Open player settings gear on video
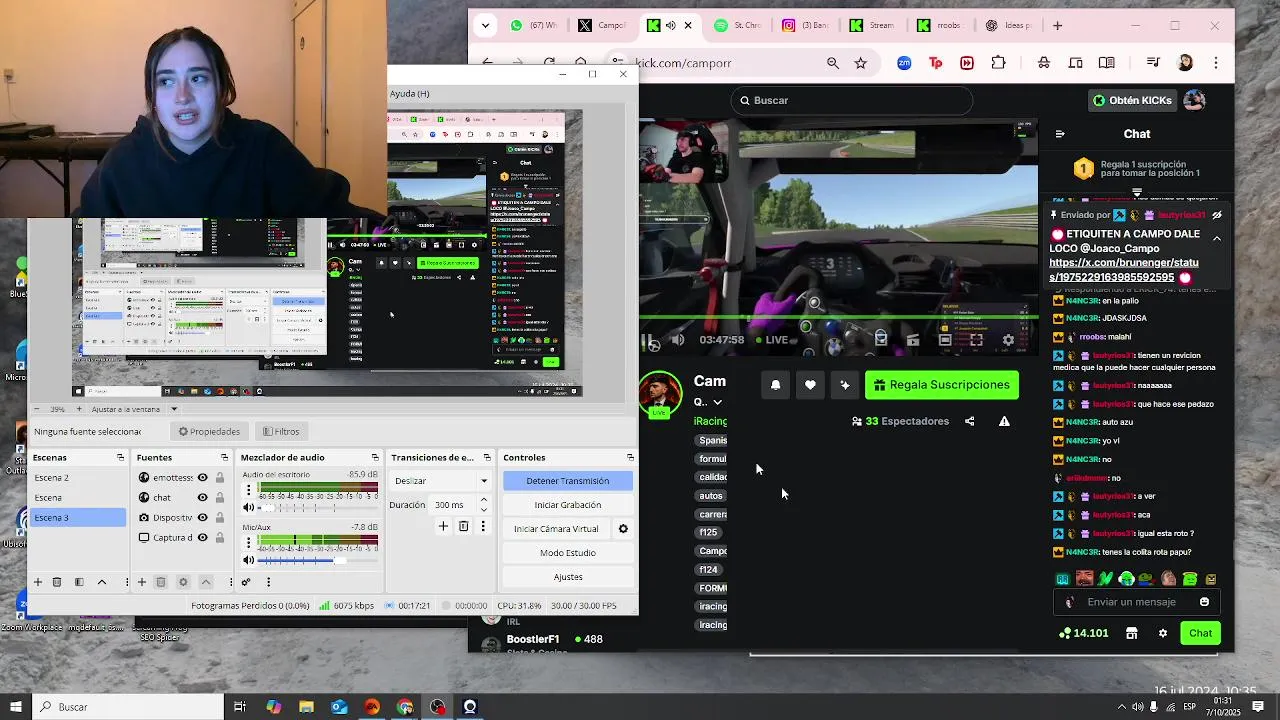The width and height of the screenshot is (1280, 720). [x=1008, y=340]
